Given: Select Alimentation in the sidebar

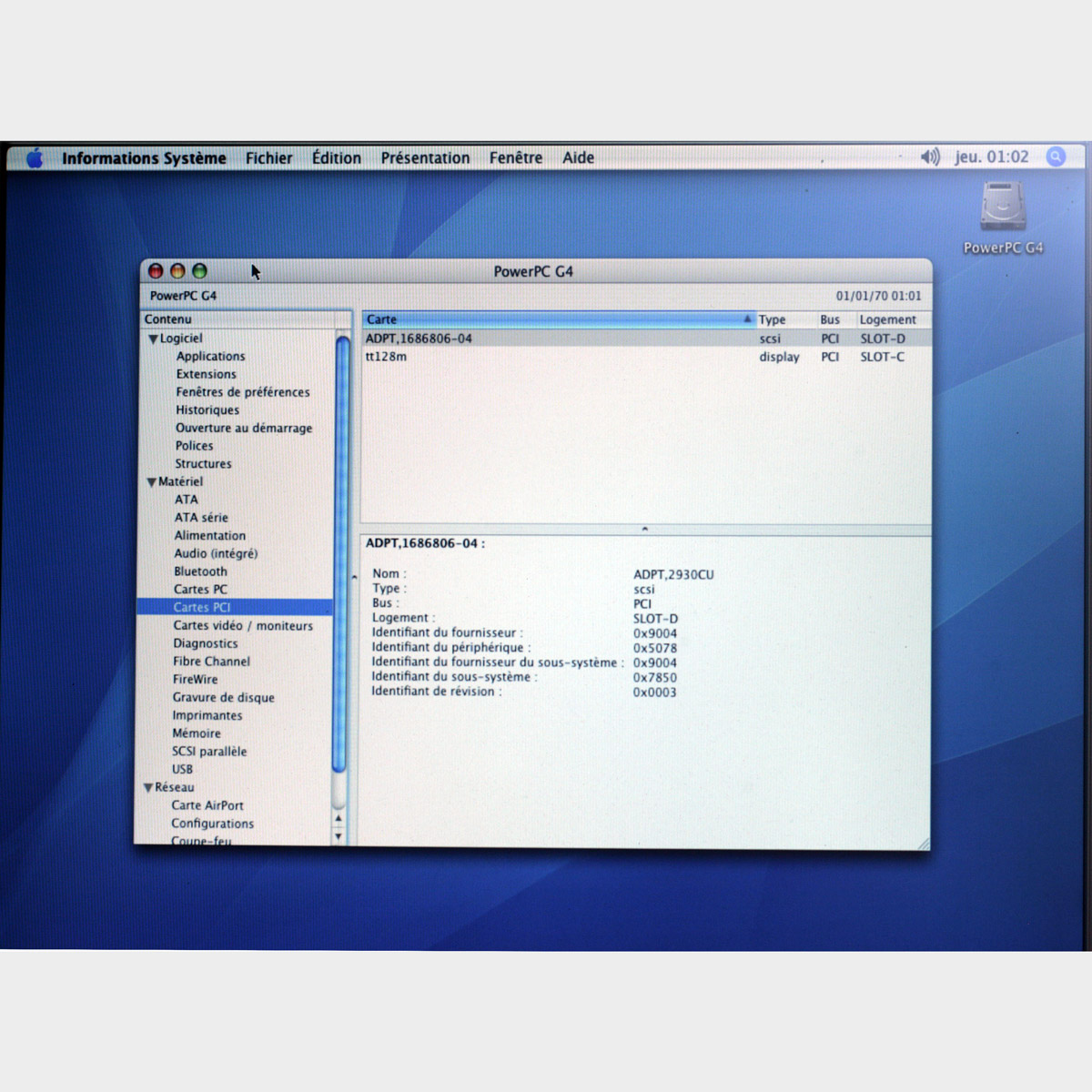Looking at the screenshot, I should 210,536.
